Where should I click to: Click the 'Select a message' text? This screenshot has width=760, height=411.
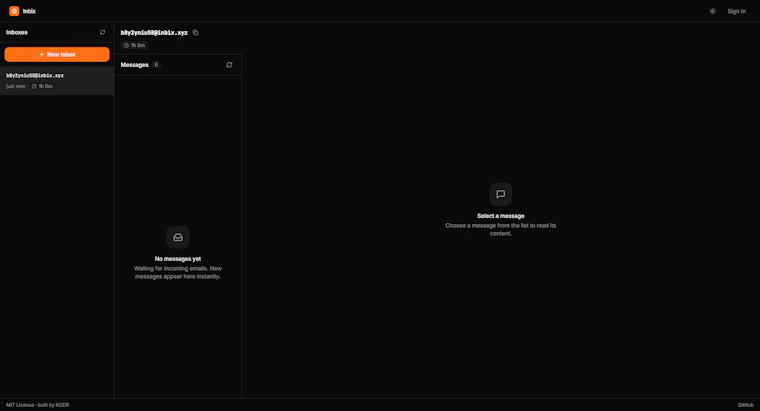coord(501,216)
